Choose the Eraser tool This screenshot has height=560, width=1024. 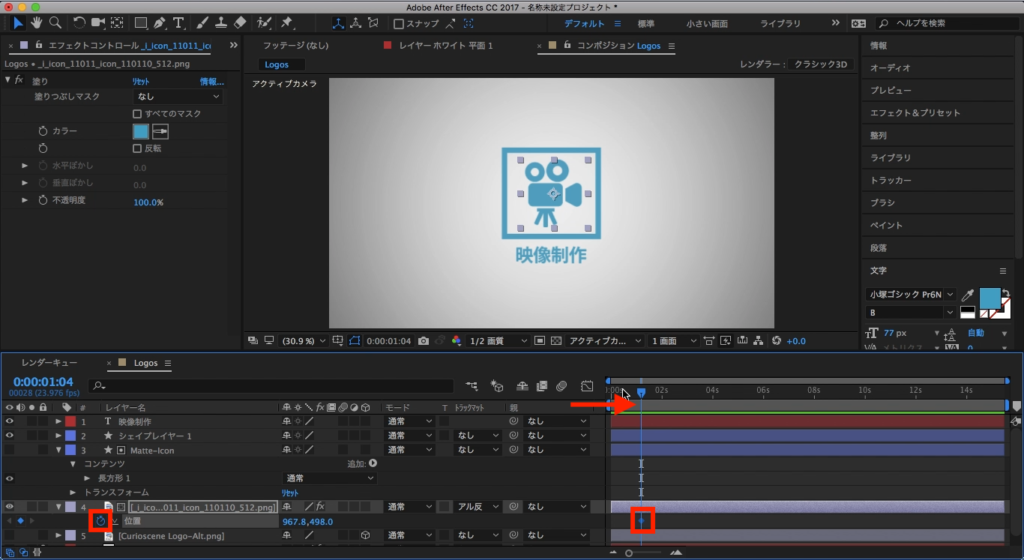(240, 22)
